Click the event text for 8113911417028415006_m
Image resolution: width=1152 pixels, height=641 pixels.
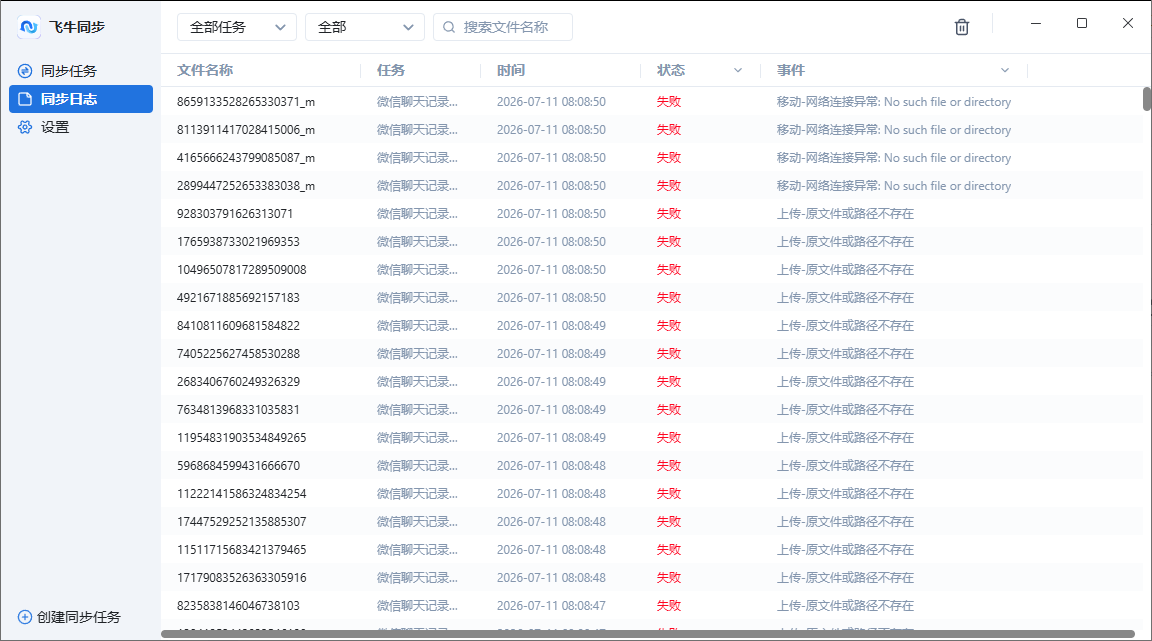[893, 129]
